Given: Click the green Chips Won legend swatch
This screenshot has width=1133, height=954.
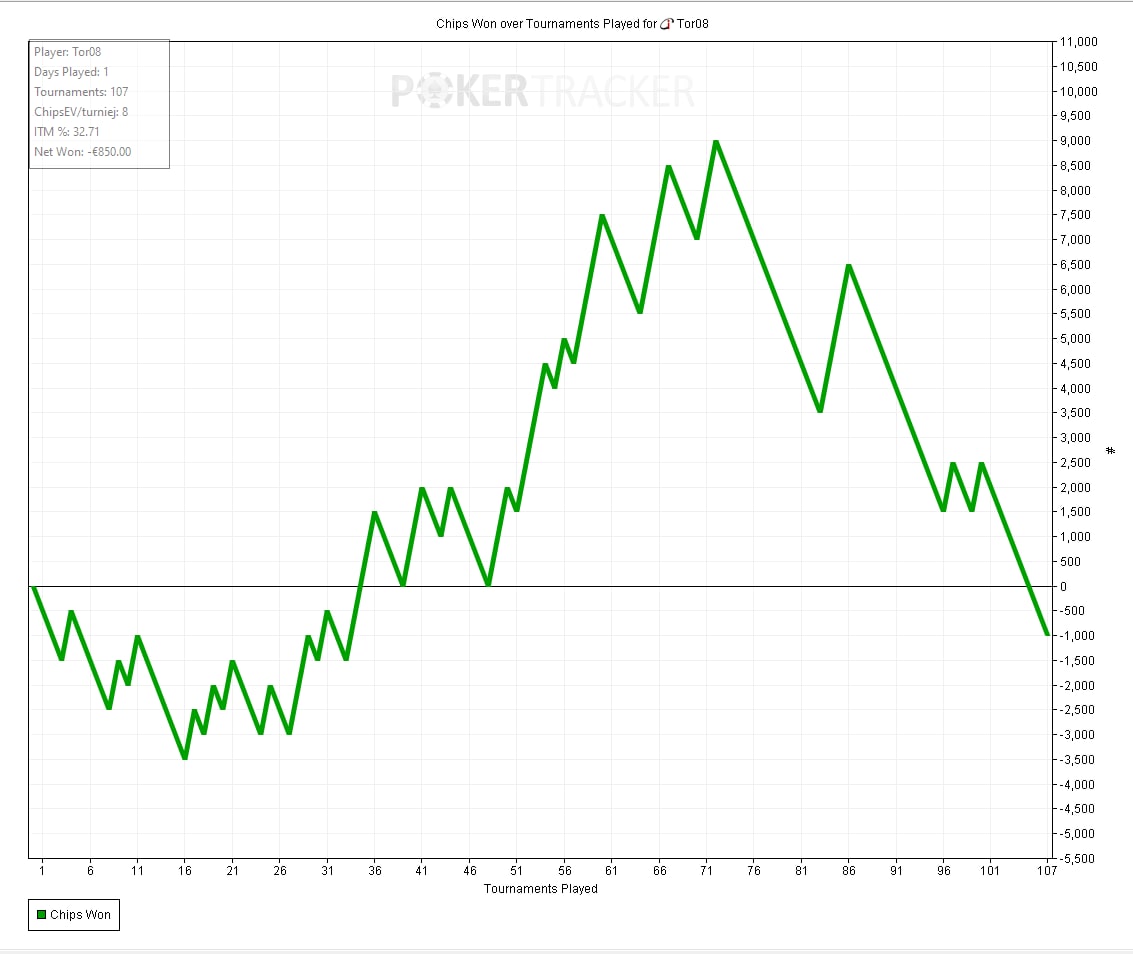Looking at the screenshot, I should point(41,914).
